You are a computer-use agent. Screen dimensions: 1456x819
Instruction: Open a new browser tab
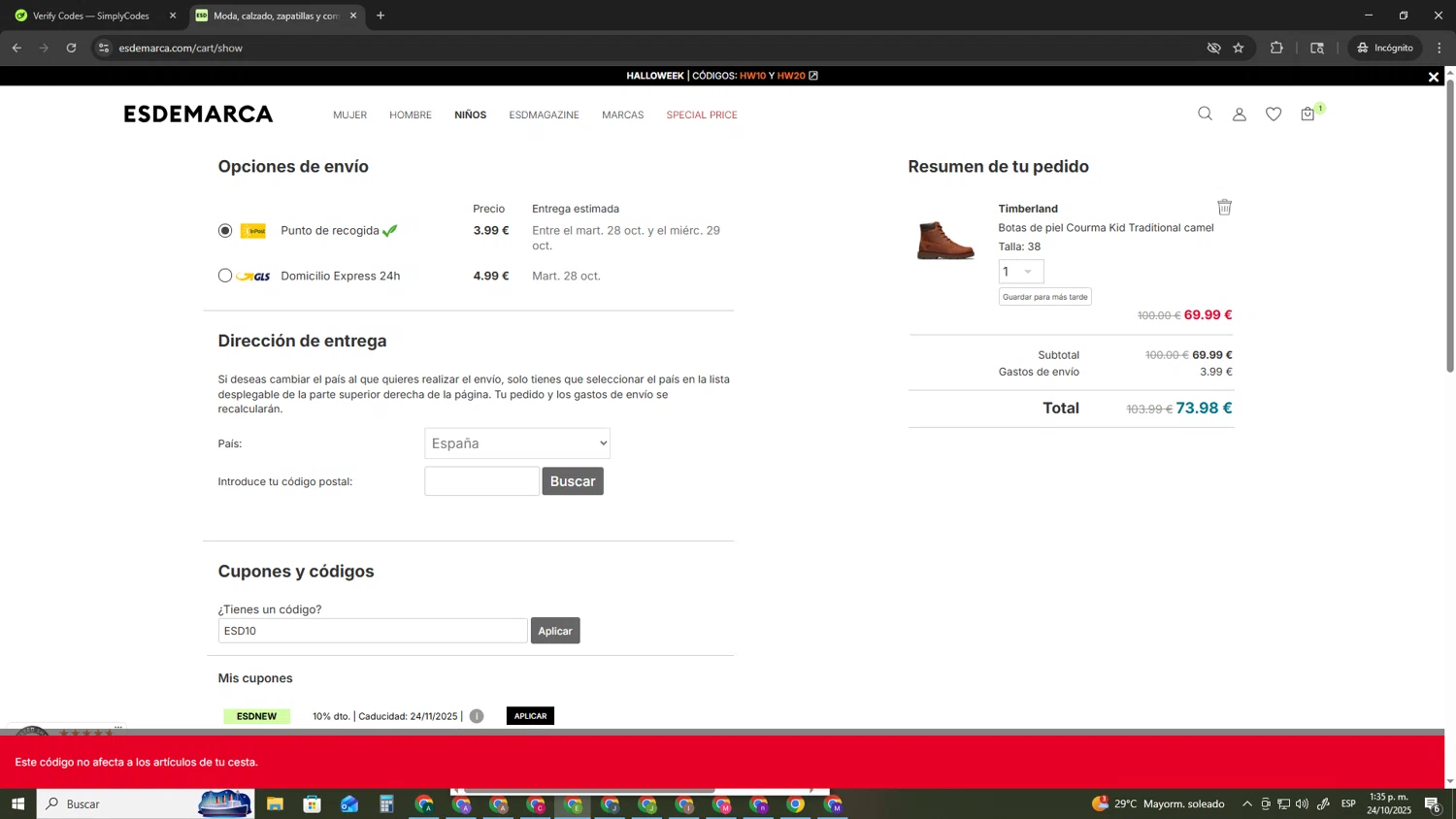pyautogui.click(x=381, y=16)
